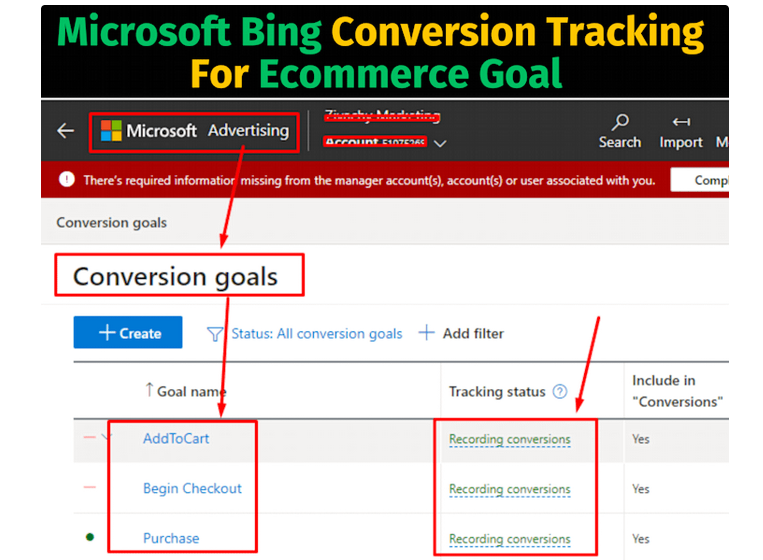Expand the account selector chevron
Image resolution: width=763 pixels, height=560 pixels.
click(x=440, y=144)
